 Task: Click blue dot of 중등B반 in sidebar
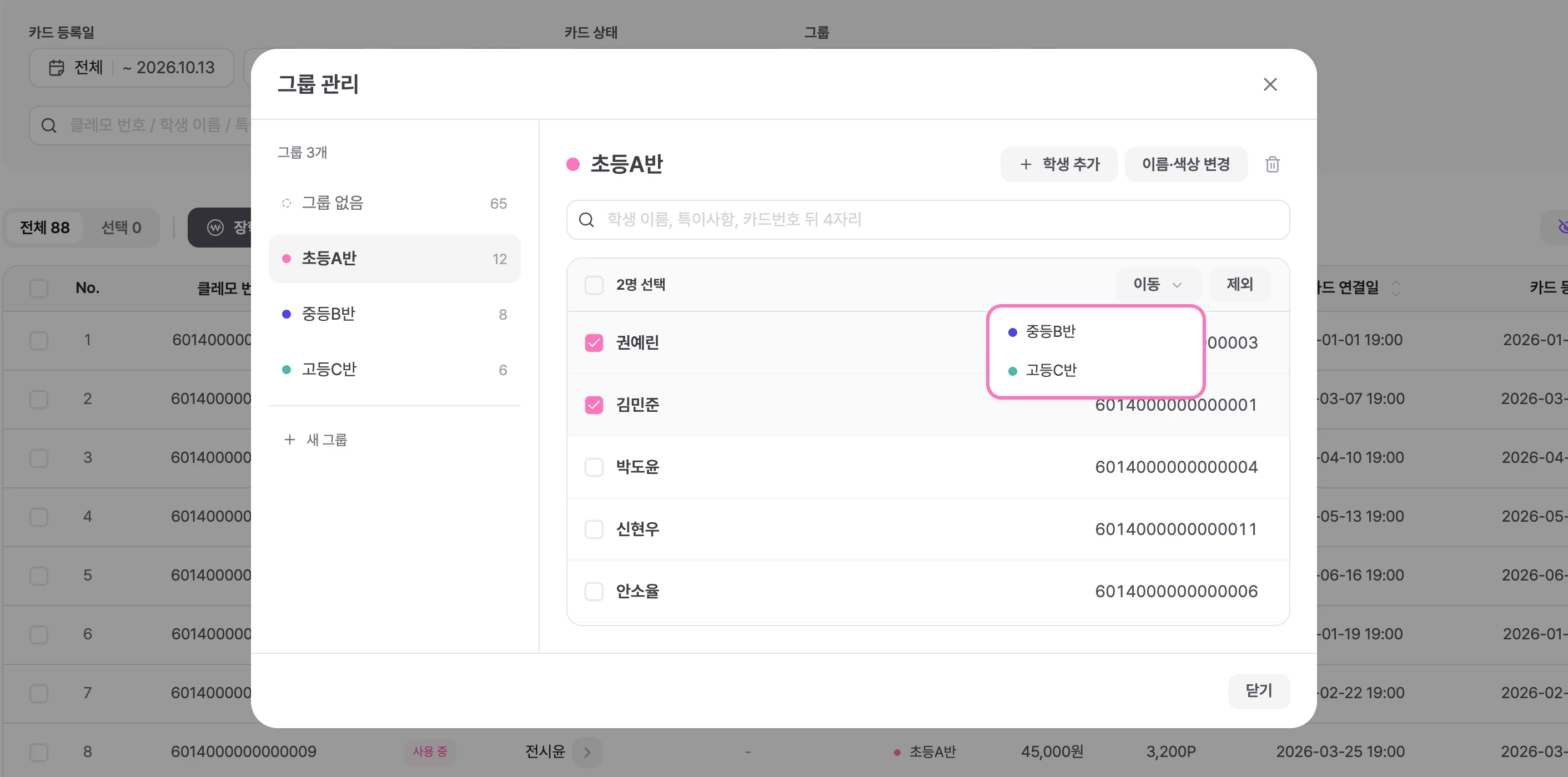point(286,314)
